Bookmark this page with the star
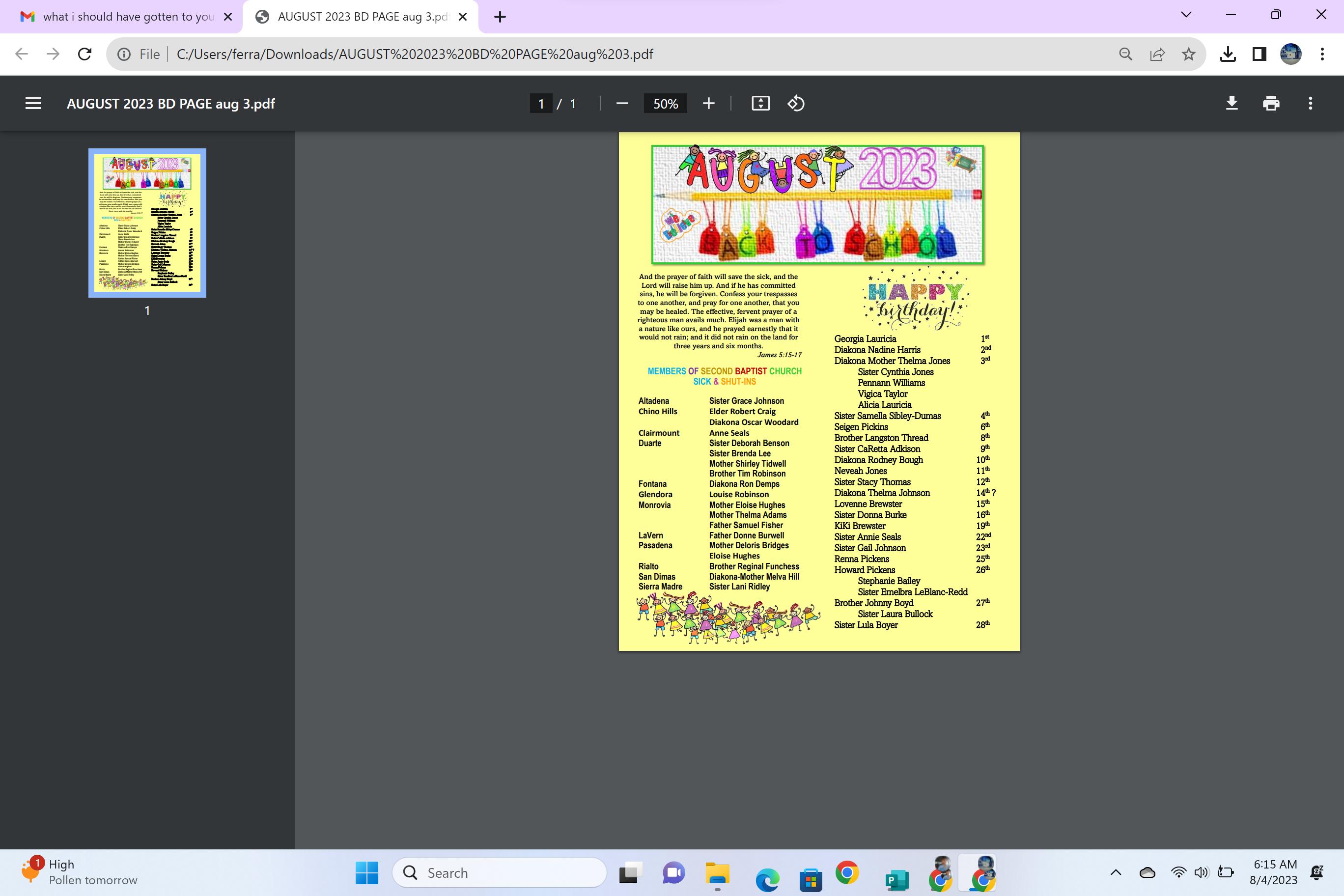This screenshot has height=896, width=1344. coord(1189,55)
